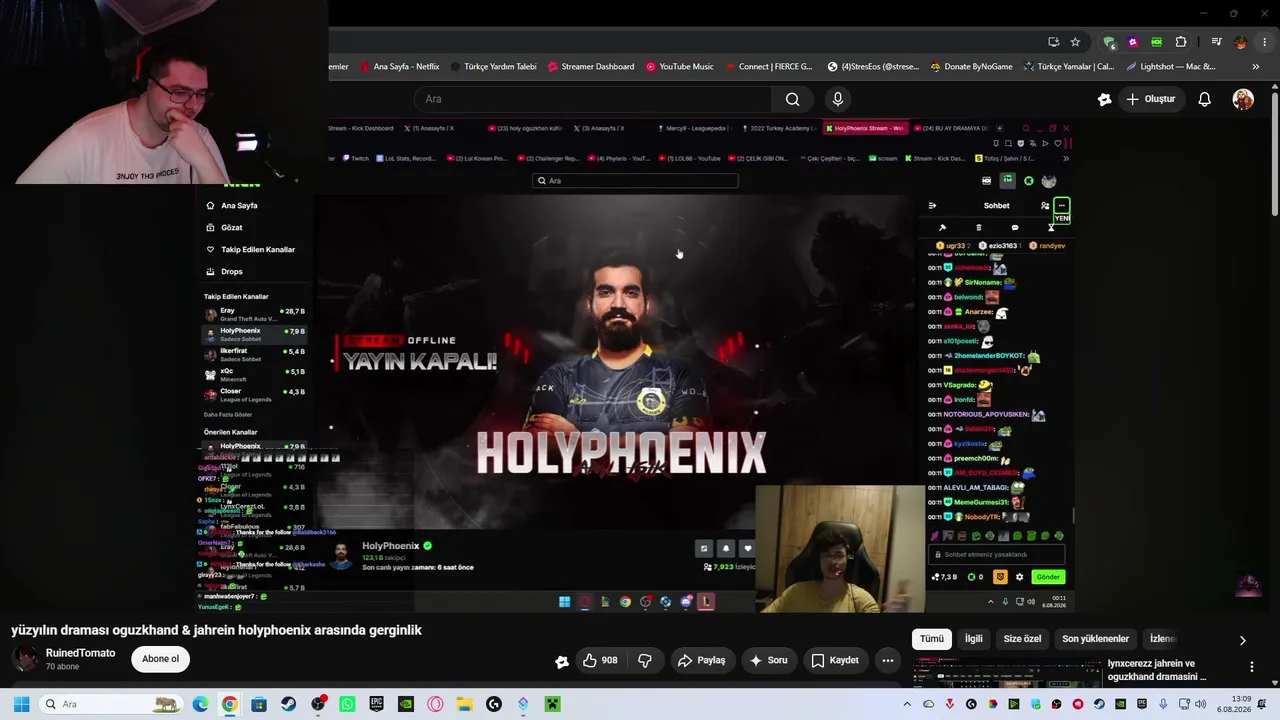Click the lynxcerezz jahrein video title

point(1157,670)
